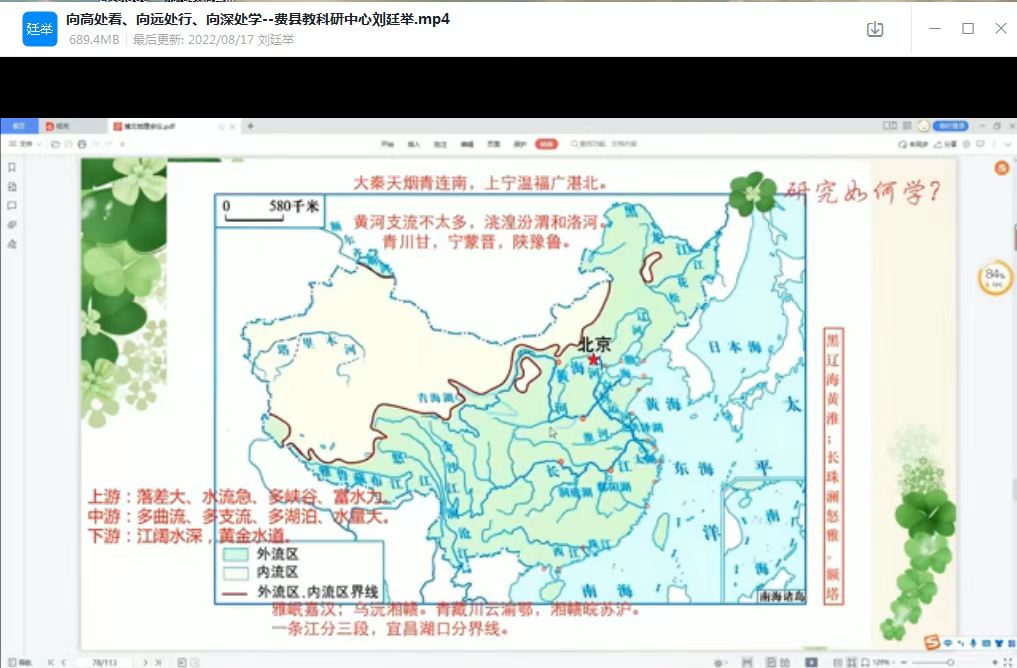Open the stamp panel in the left sidebar
1017x668 pixels.
point(12,244)
